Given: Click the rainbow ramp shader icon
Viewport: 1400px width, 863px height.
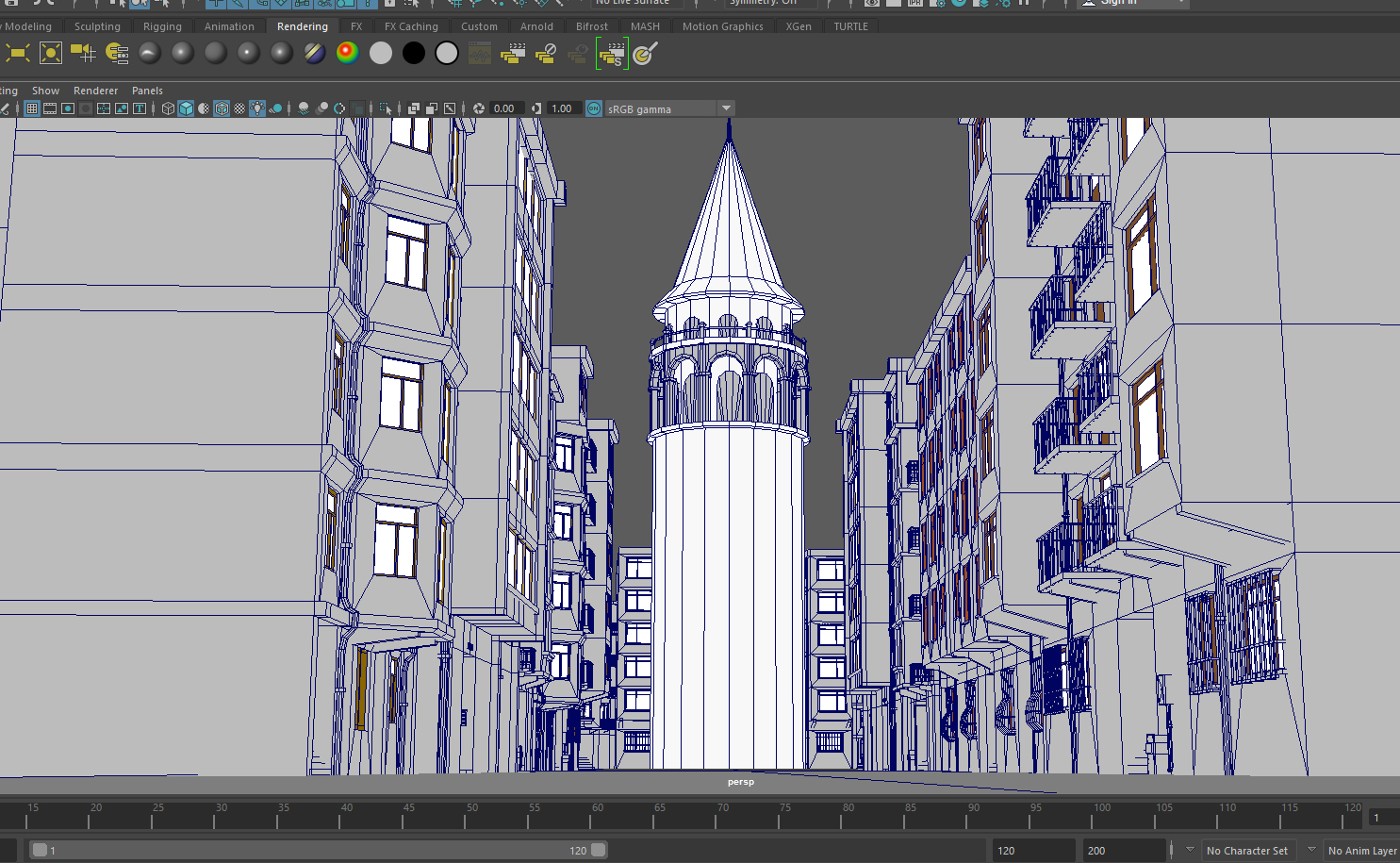Looking at the screenshot, I should pos(348,54).
